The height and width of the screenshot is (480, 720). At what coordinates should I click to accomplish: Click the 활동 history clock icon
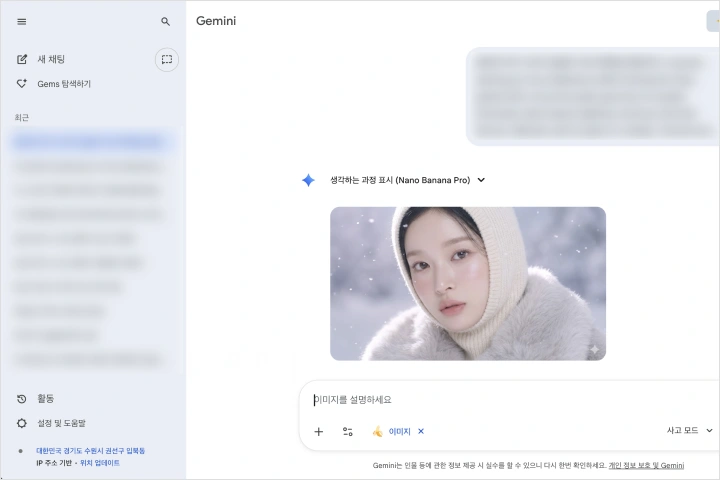click(22, 399)
